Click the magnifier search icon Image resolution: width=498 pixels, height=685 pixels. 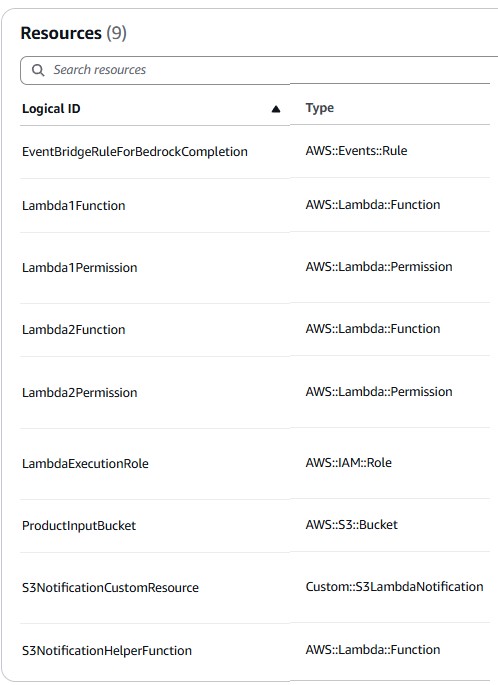(x=38, y=70)
